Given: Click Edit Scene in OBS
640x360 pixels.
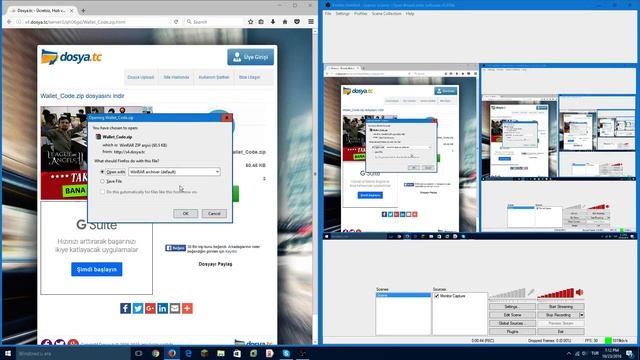Looking at the screenshot, I should pyautogui.click(x=512, y=315).
